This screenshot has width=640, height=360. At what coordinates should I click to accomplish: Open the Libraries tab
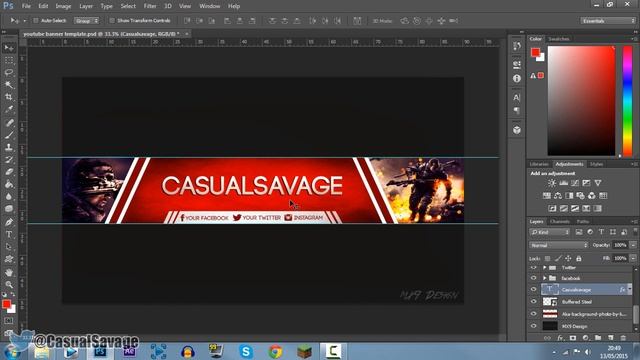coord(539,164)
